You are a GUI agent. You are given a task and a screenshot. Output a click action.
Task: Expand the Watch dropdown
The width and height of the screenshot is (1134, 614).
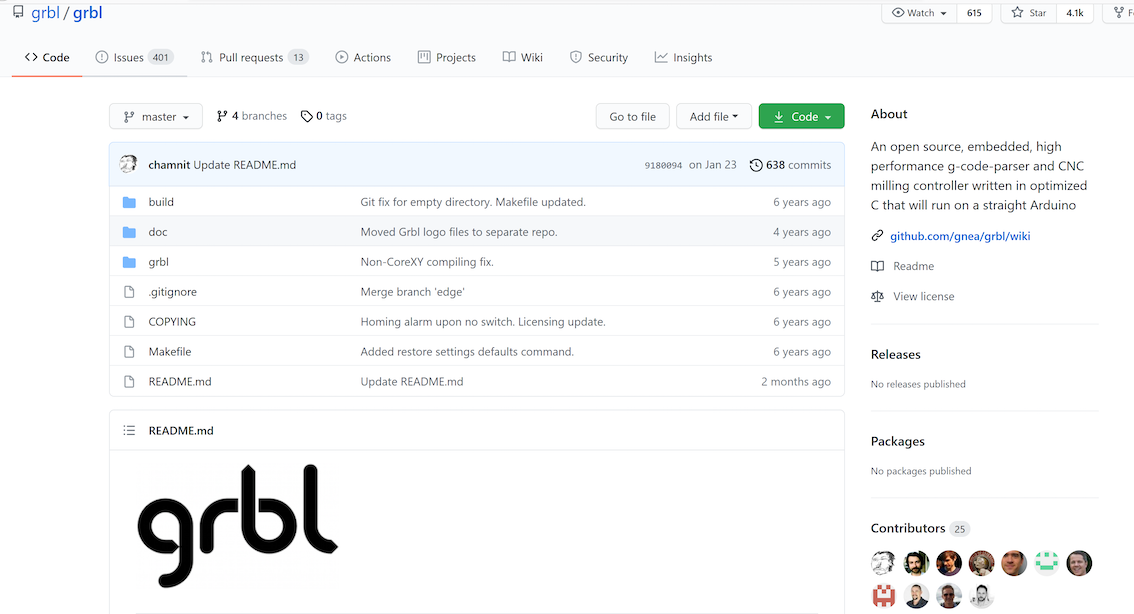(x=919, y=13)
